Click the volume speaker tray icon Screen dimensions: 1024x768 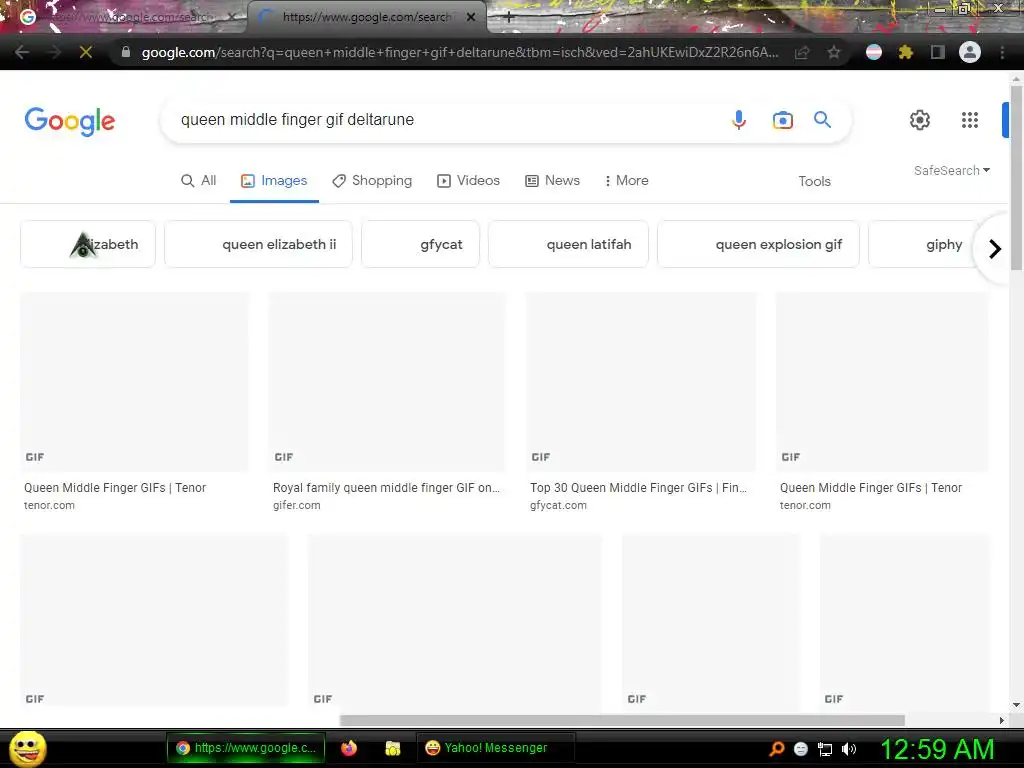click(849, 749)
